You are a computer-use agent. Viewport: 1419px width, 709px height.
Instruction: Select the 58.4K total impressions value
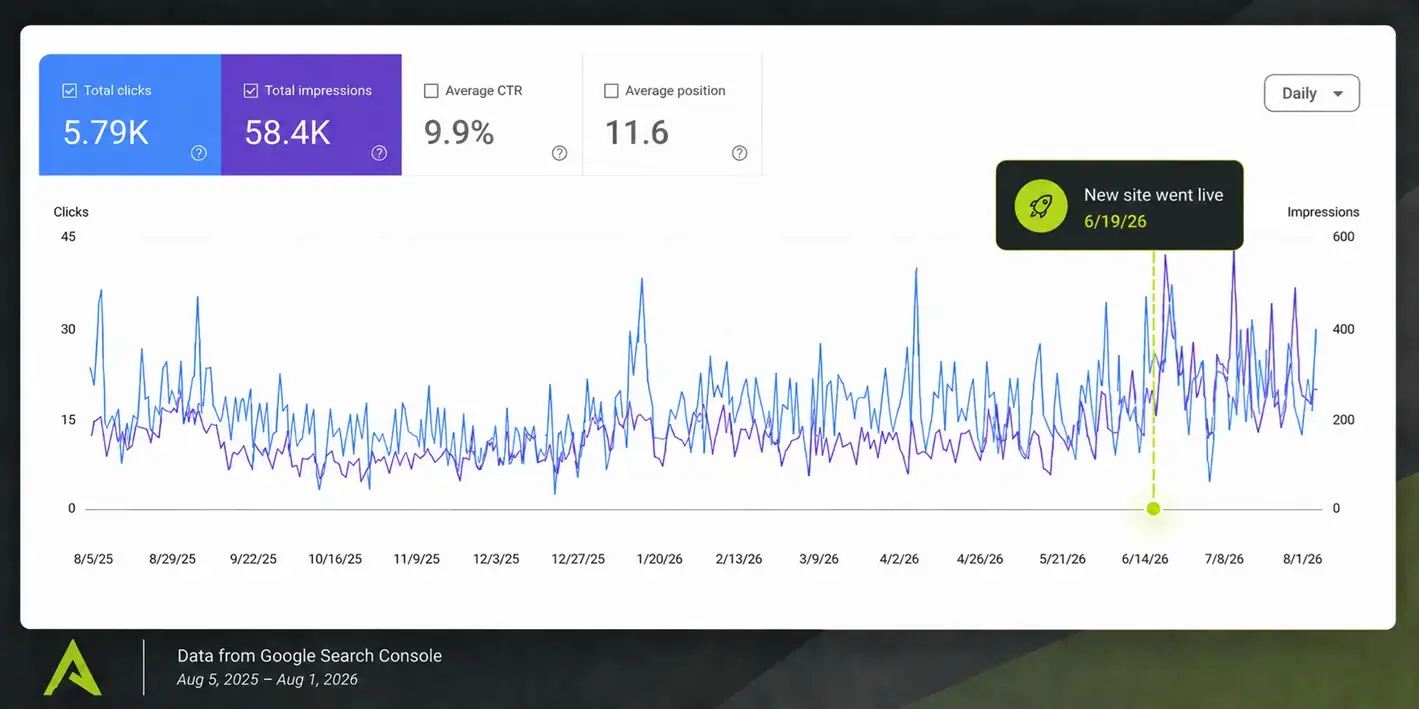[287, 132]
